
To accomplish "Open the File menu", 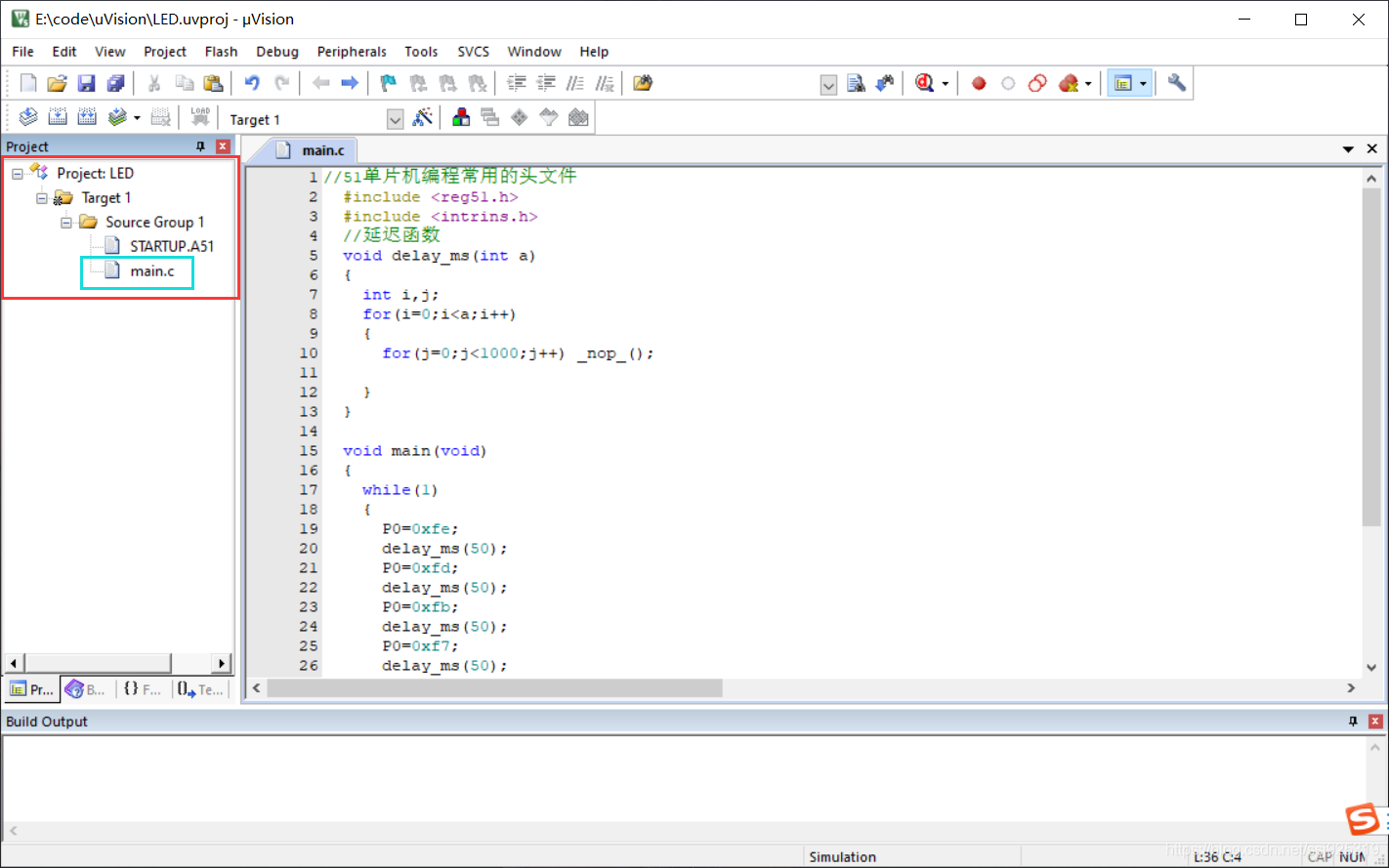I will (22, 52).
